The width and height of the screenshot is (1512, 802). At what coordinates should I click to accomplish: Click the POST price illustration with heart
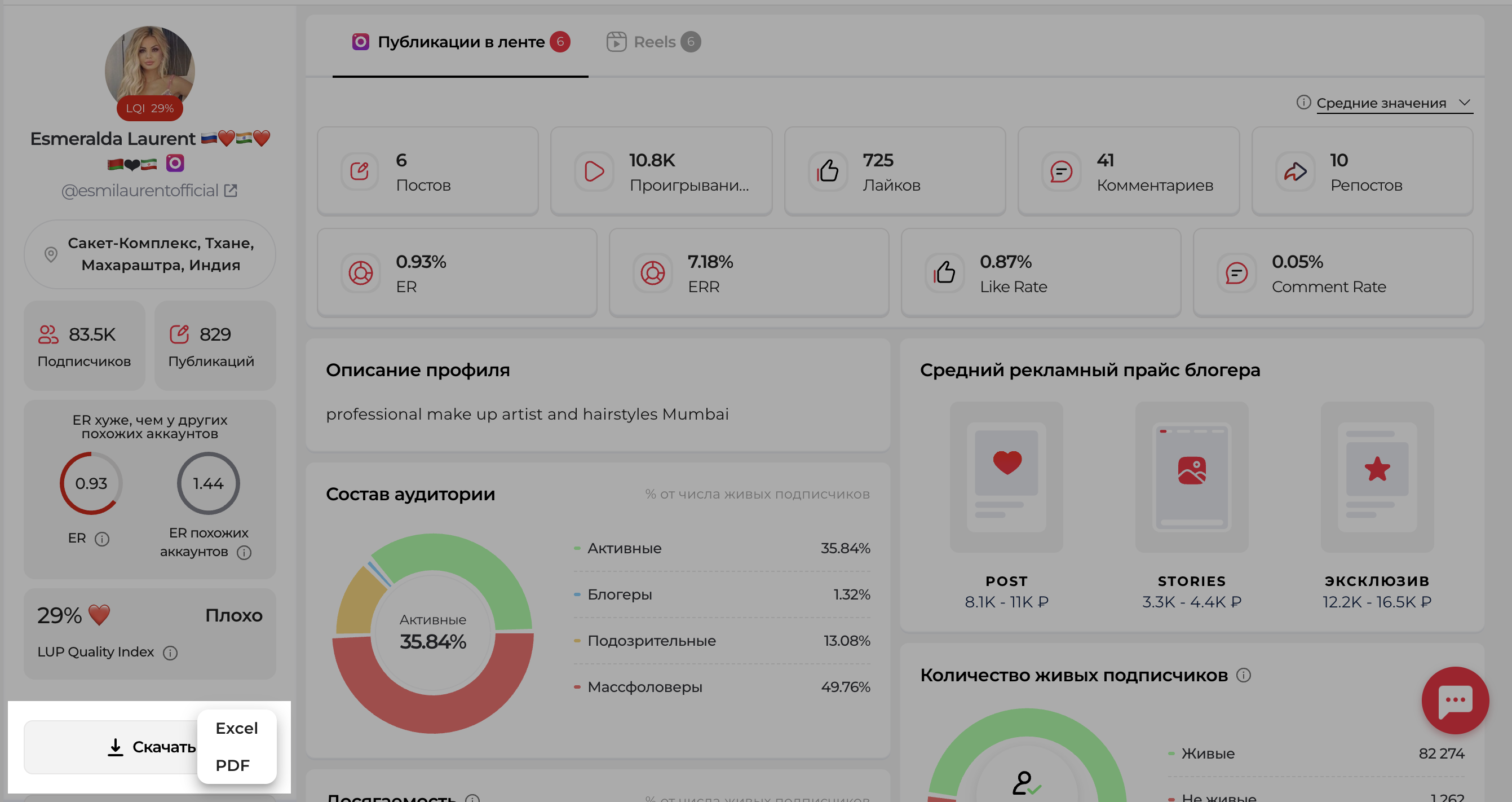(1006, 477)
